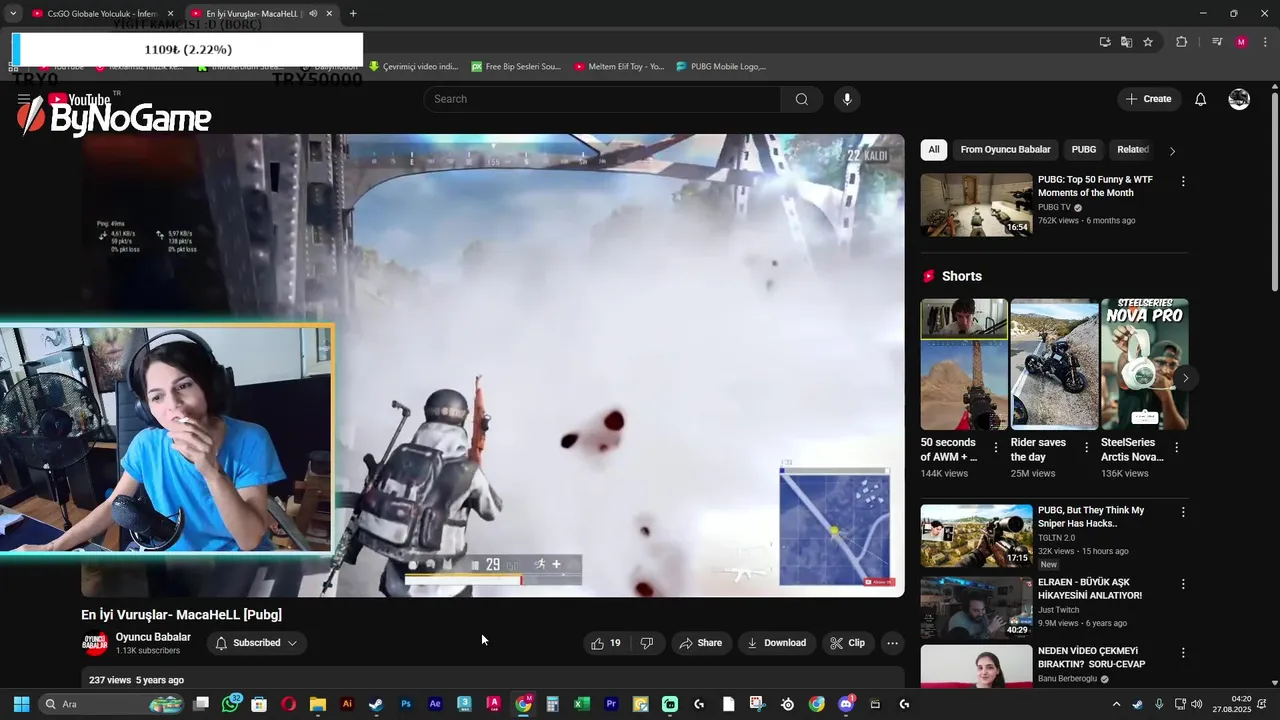Open After Effects from the taskbar
The image size is (1280, 720).
(435, 704)
